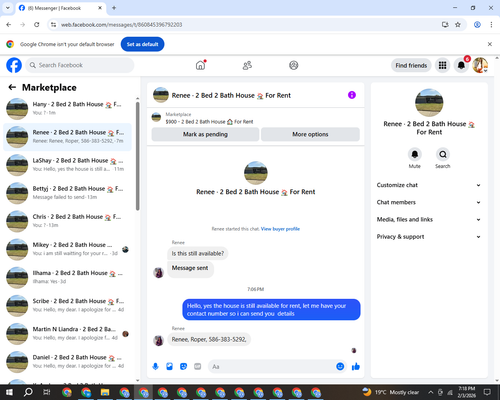
Task: Open the Home feed icon
Action: pos(200,65)
